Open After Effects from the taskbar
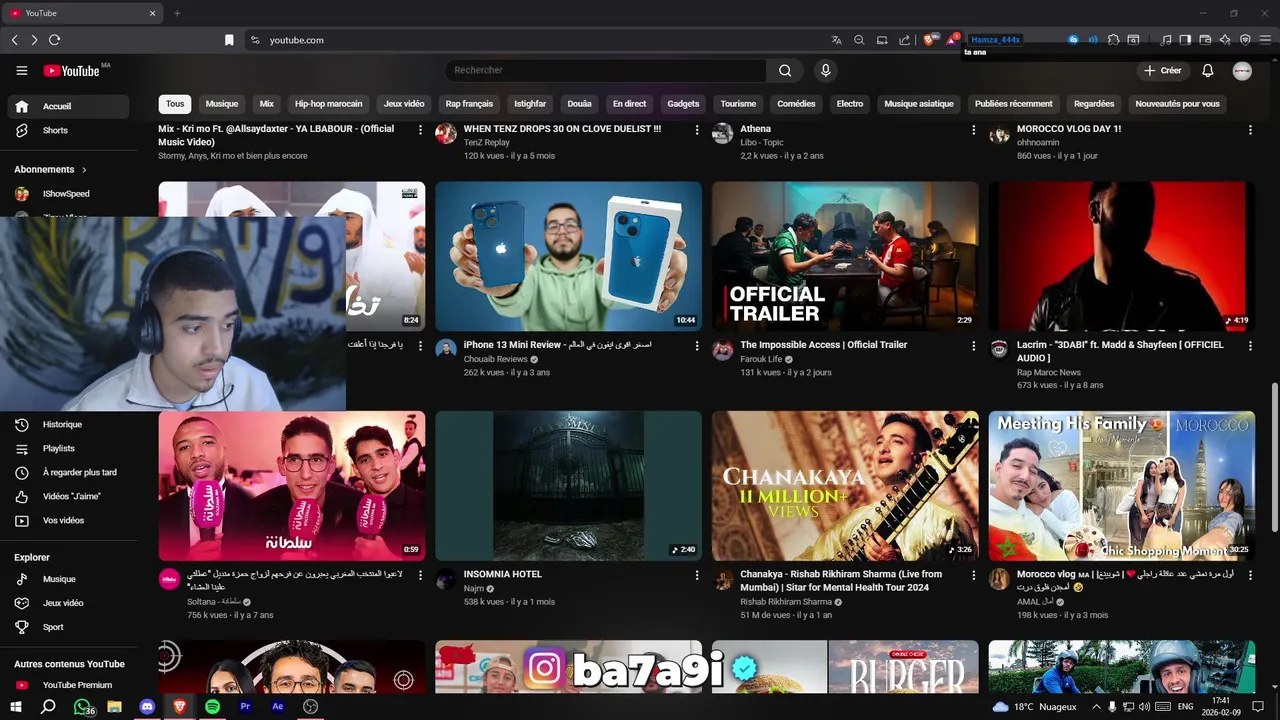This screenshot has height=720, width=1280. tap(278, 706)
